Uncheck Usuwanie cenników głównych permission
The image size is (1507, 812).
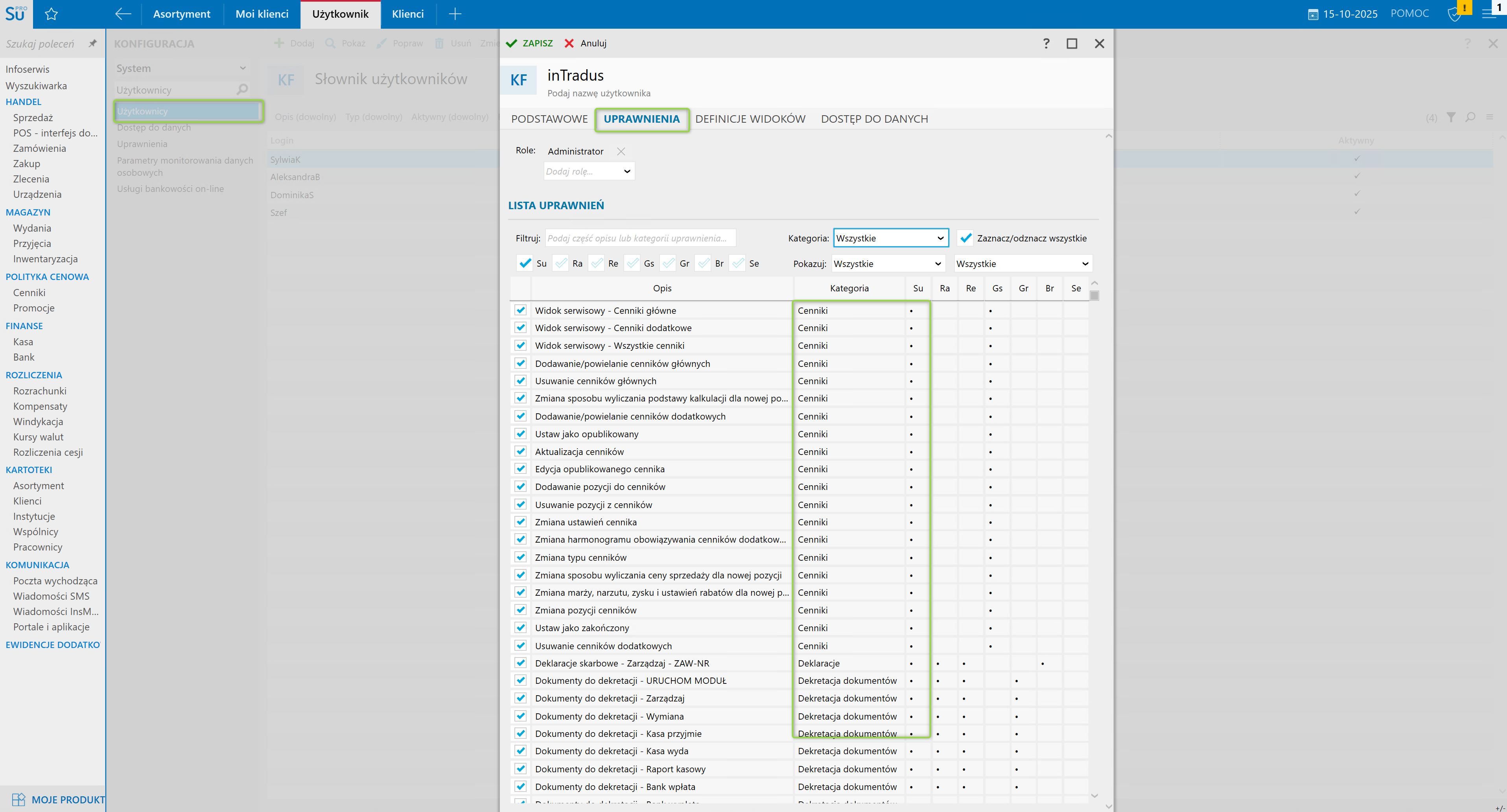tap(520, 381)
